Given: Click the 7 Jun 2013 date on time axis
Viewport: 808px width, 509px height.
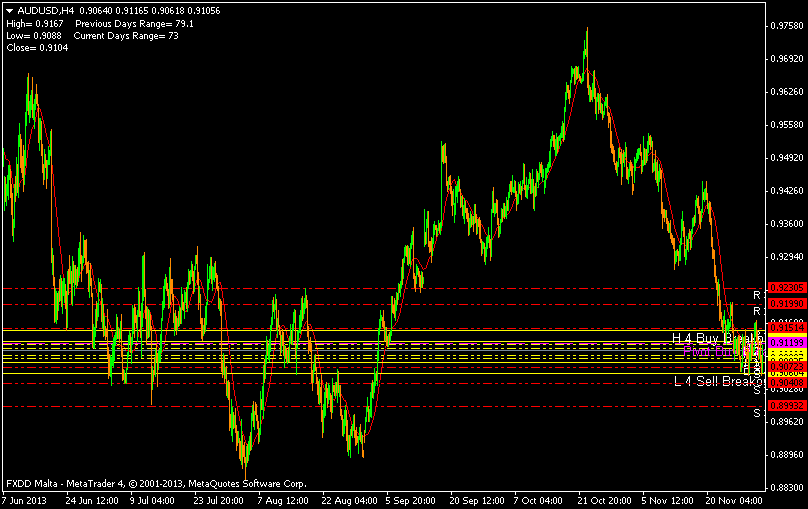Looking at the screenshot, I should (24, 498).
